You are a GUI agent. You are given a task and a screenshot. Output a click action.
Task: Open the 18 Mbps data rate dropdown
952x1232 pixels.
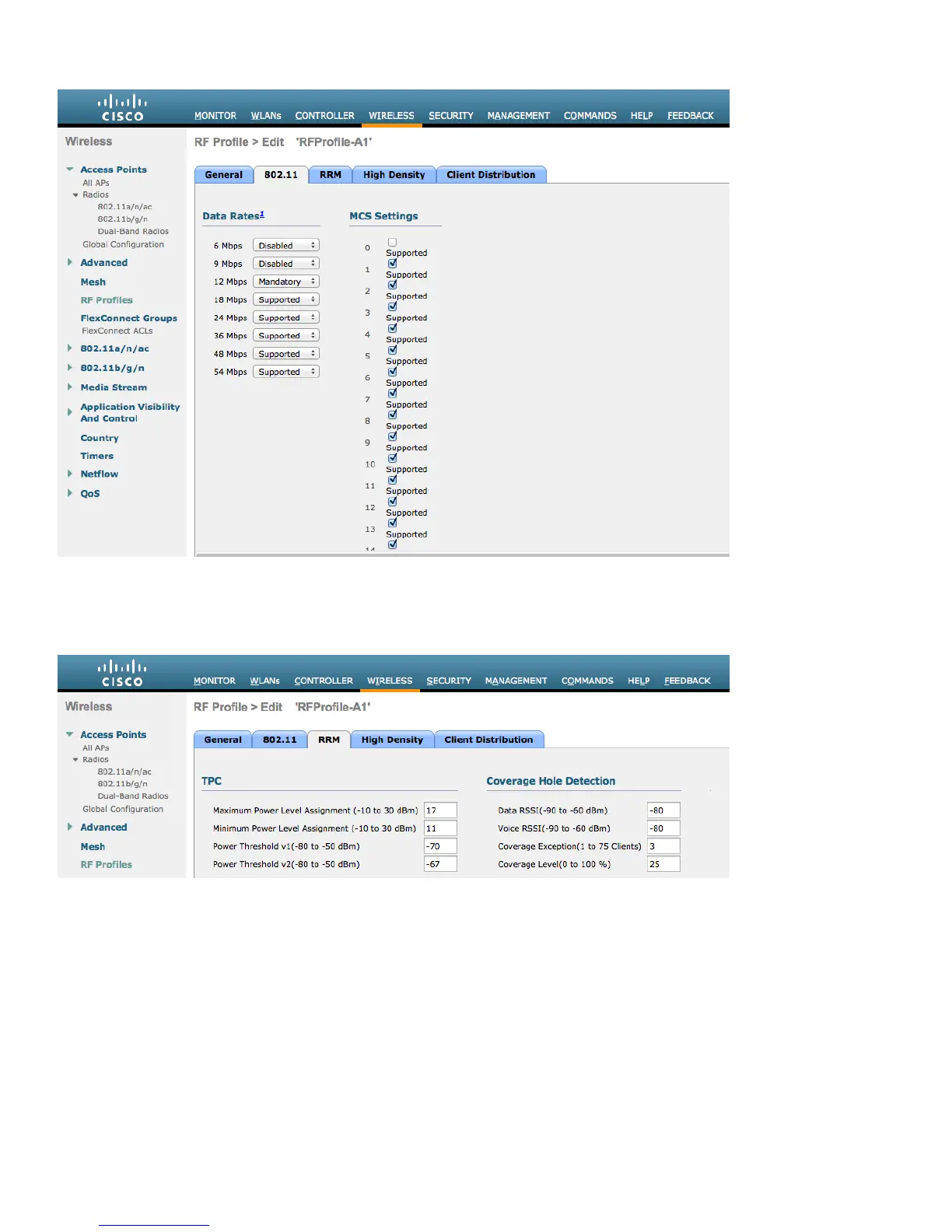coord(286,299)
